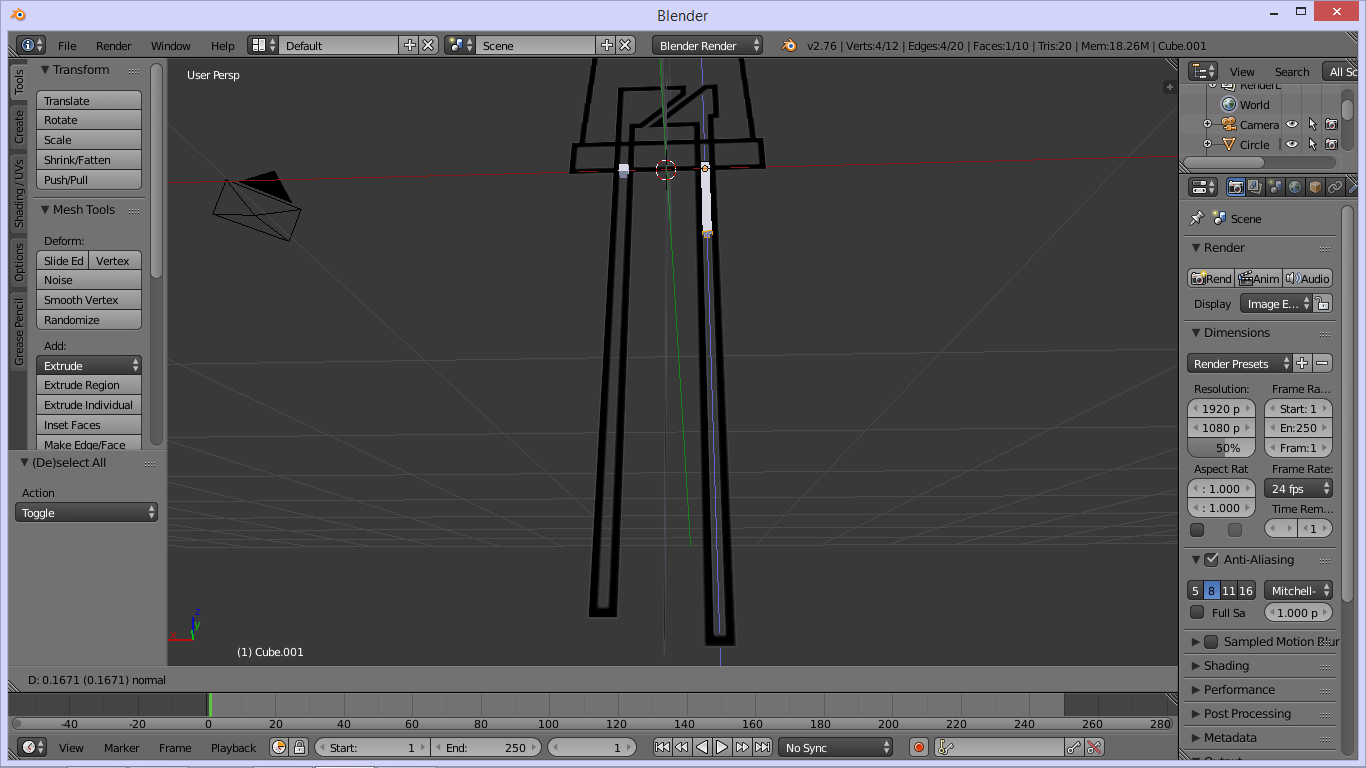1366x768 pixels.
Task: Click the Blender logo in the info header
Action: pyautogui.click(x=789, y=45)
